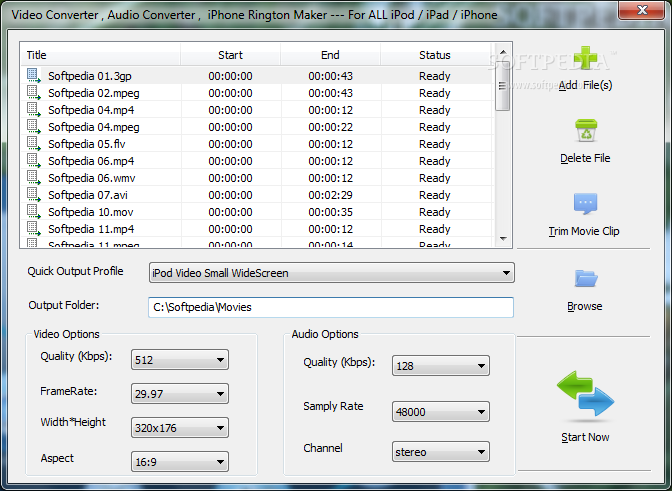Select the Softpedia 02.mpeg row title
672x491 pixels.
coord(93,93)
